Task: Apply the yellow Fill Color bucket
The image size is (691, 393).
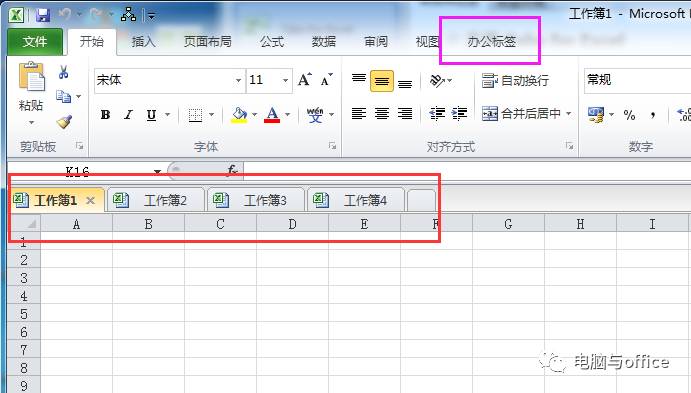Action: (239, 115)
